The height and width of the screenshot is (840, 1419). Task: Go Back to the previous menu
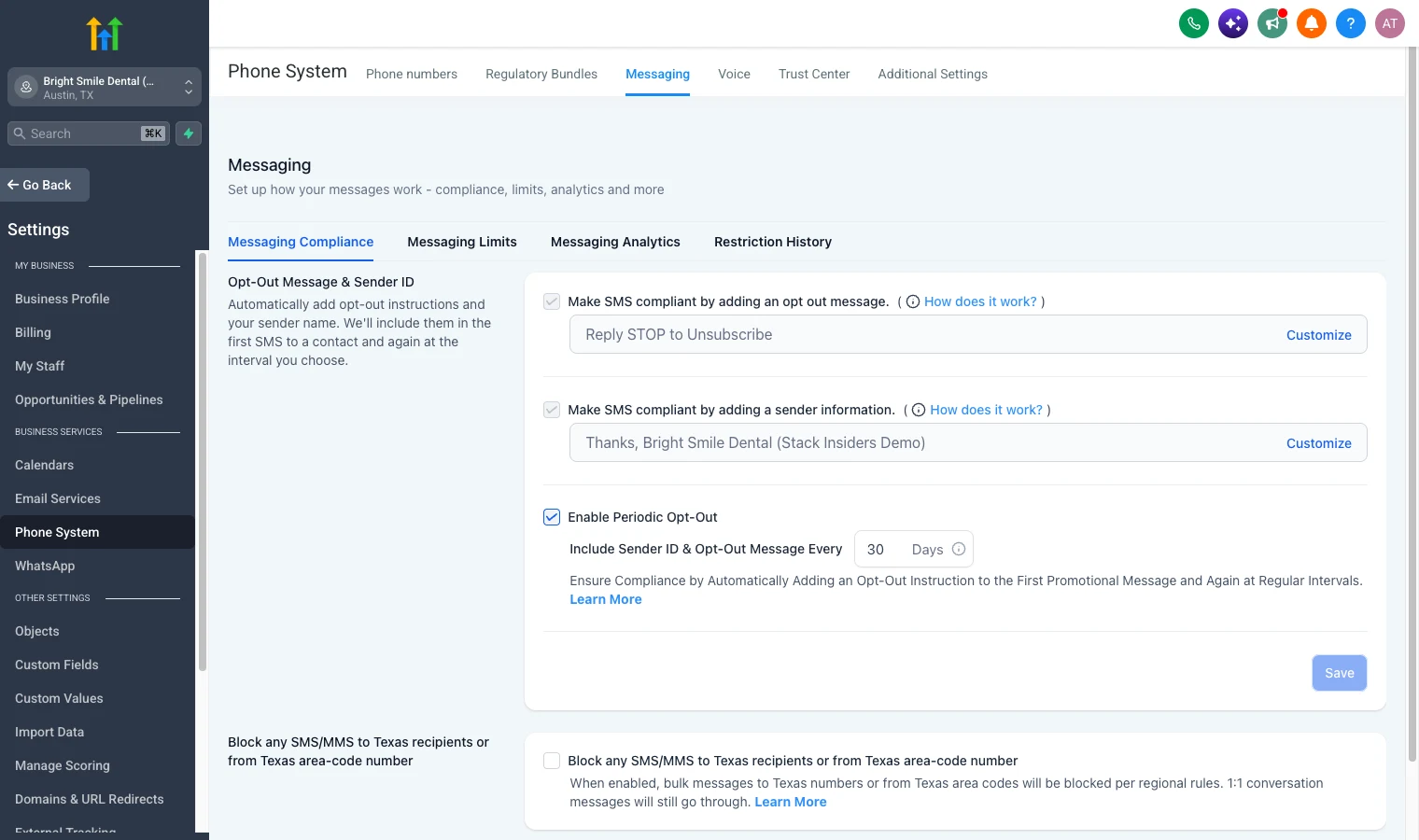[45, 185]
